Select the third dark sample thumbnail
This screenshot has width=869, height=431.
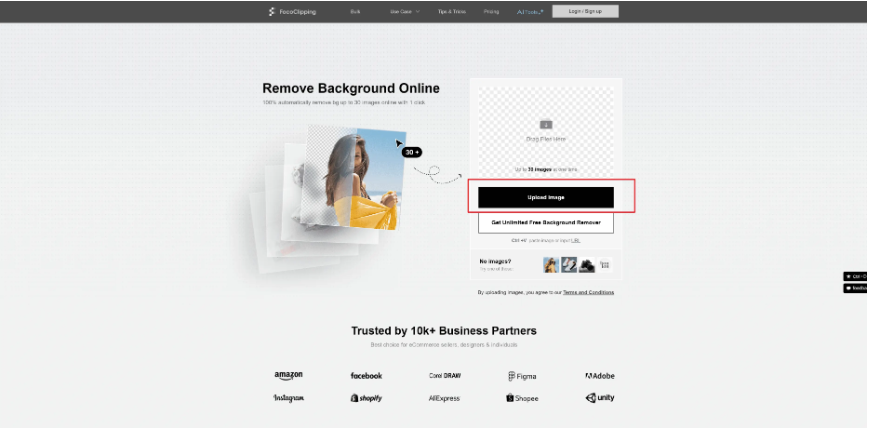tap(587, 265)
